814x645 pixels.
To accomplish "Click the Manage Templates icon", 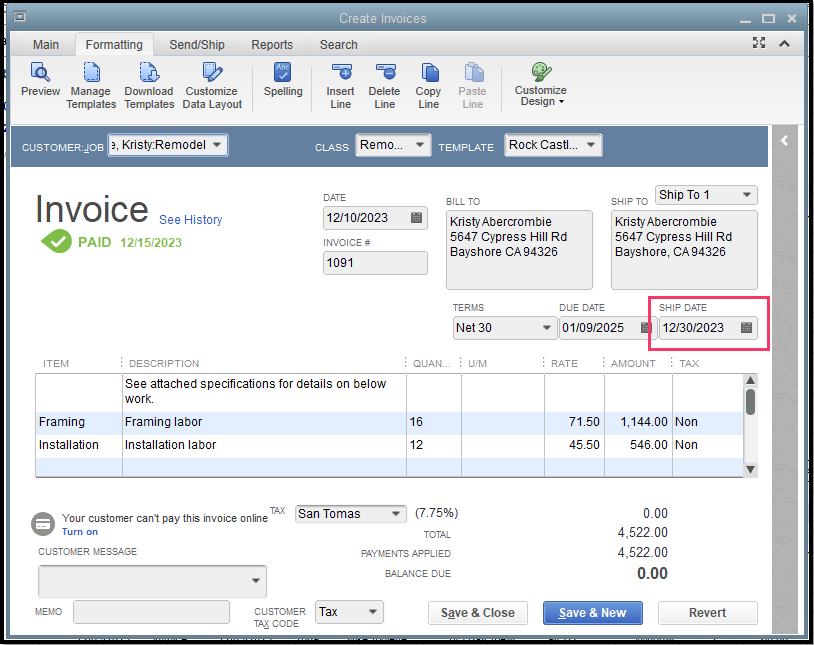I will pyautogui.click(x=91, y=86).
